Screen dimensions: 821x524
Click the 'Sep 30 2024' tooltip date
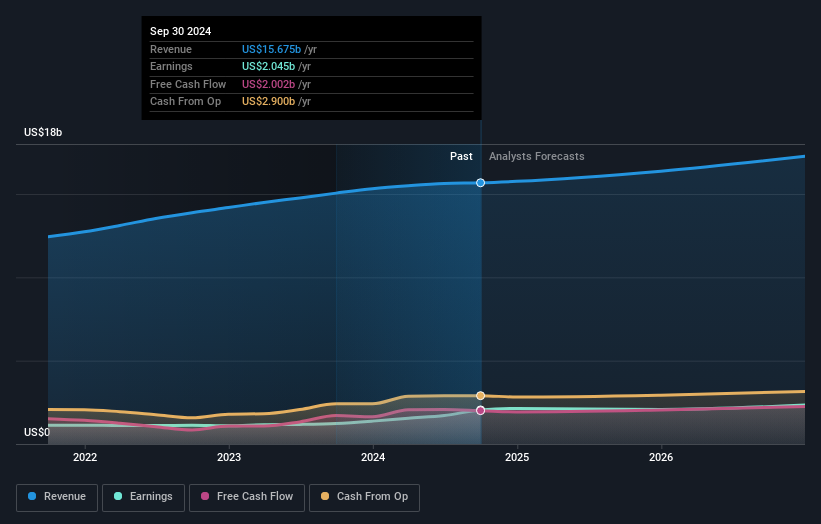(x=181, y=31)
